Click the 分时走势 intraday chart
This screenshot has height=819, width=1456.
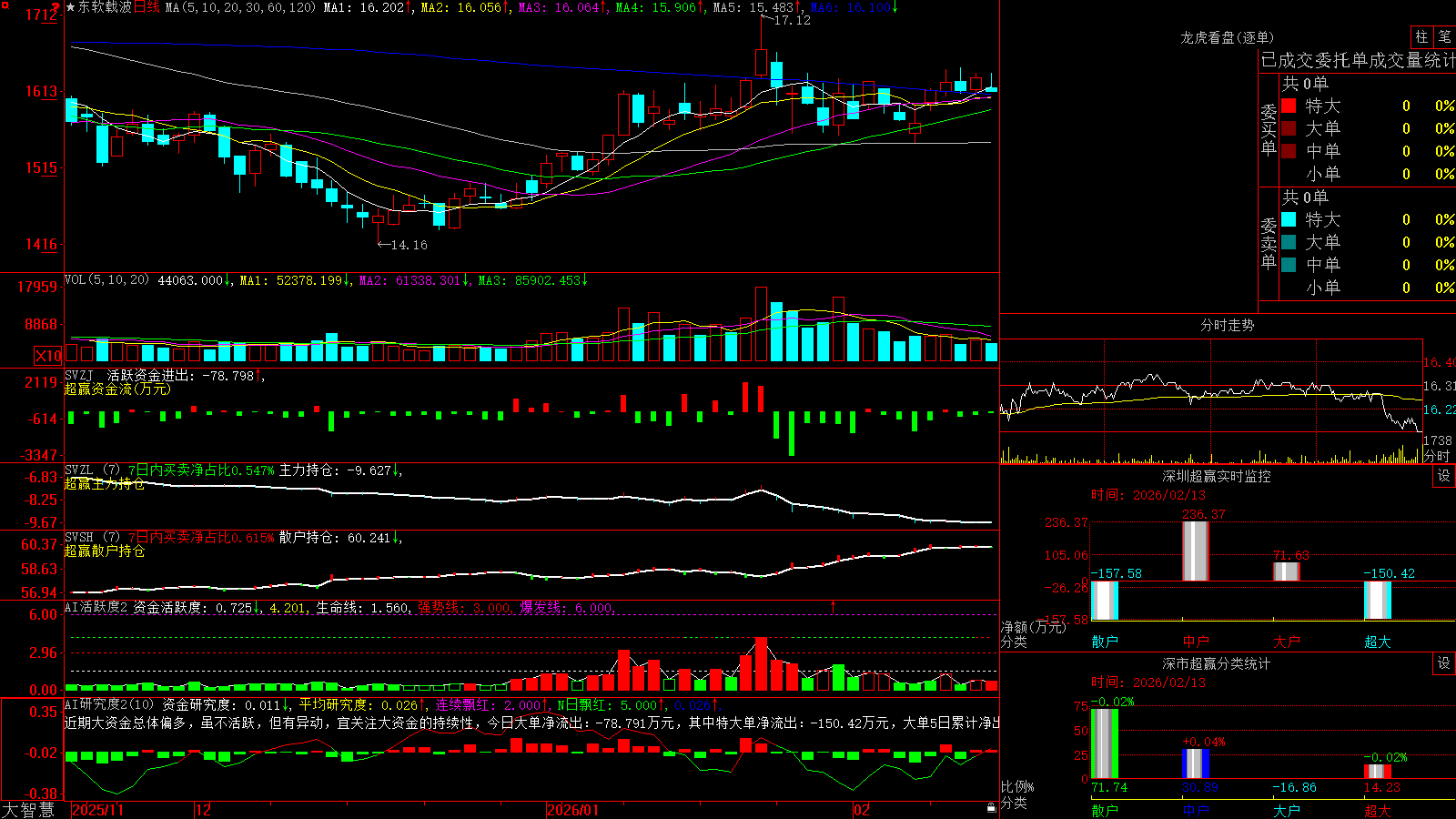pyautogui.click(x=1210, y=400)
